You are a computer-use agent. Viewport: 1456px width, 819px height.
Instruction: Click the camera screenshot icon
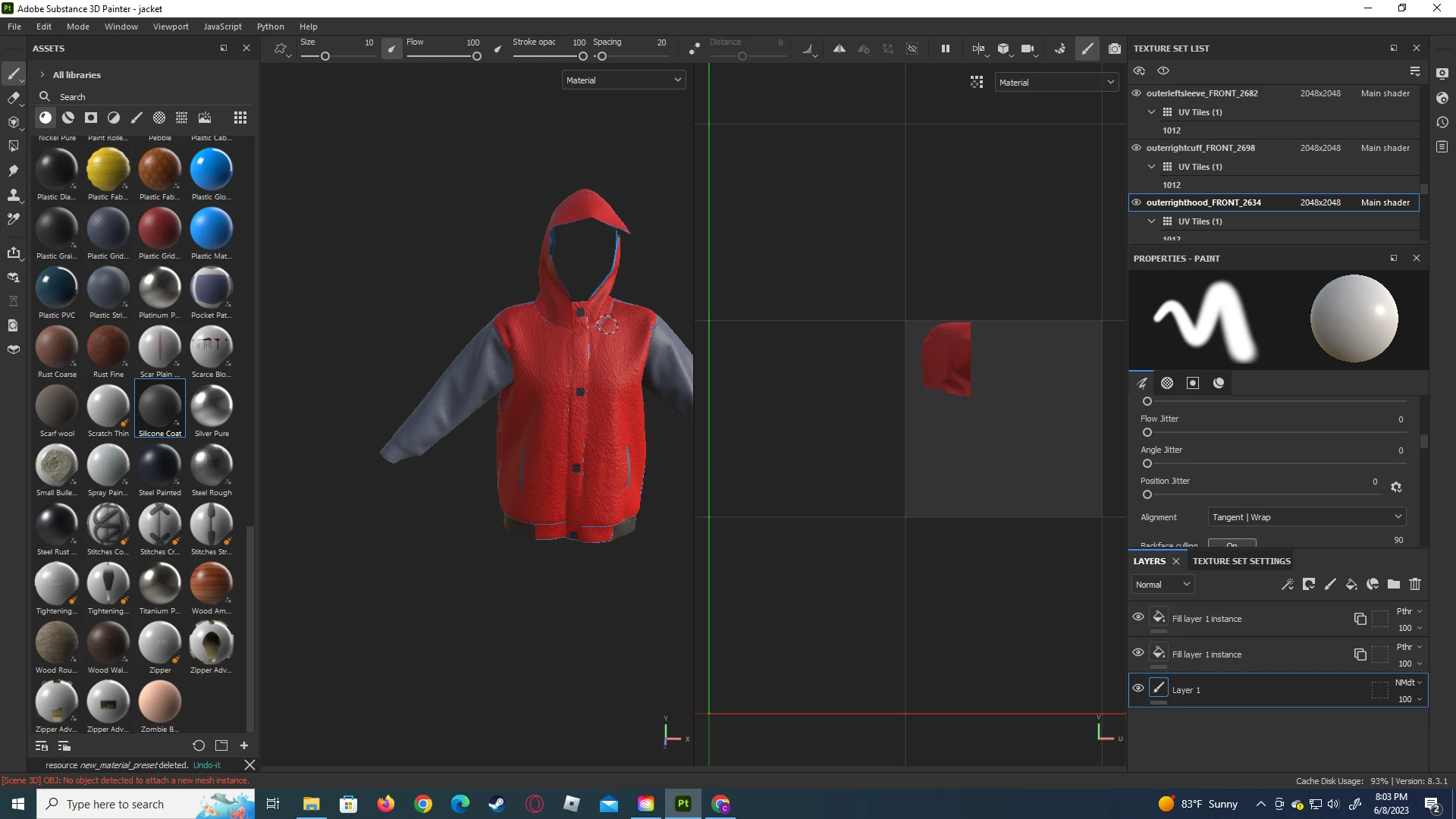tap(1114, 49)
